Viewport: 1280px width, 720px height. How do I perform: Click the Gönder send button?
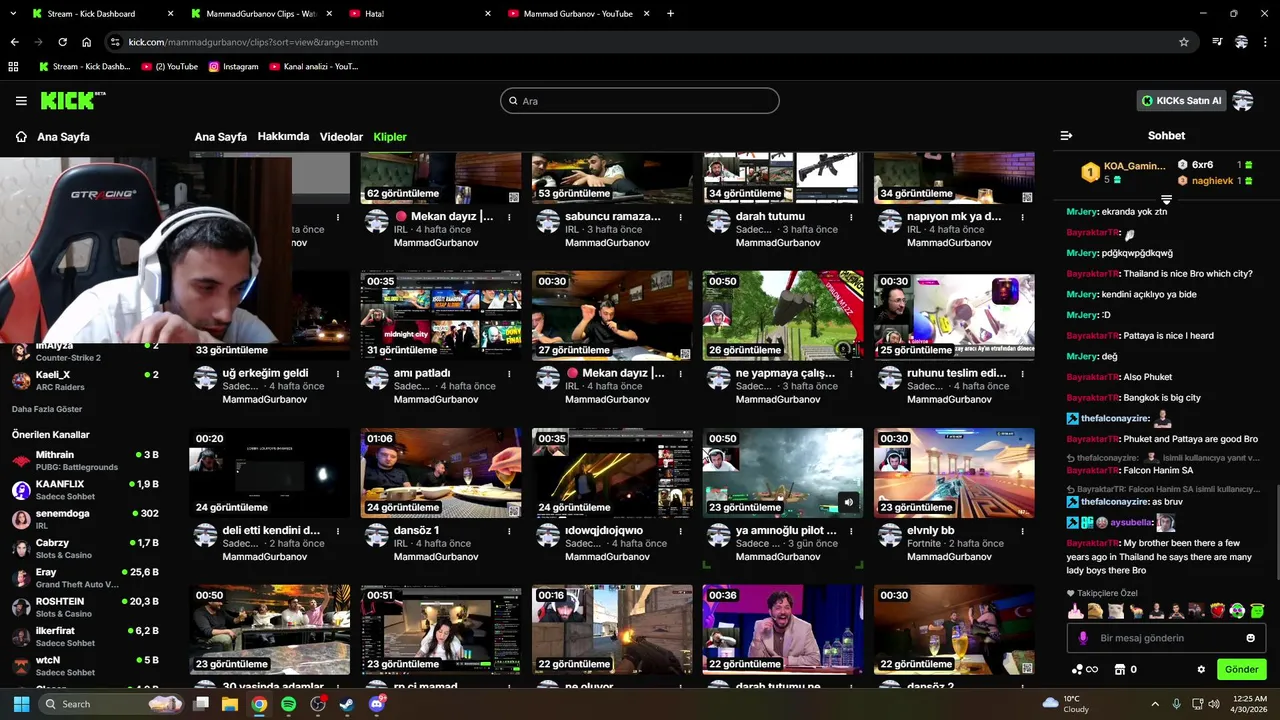pos(1241,669)
